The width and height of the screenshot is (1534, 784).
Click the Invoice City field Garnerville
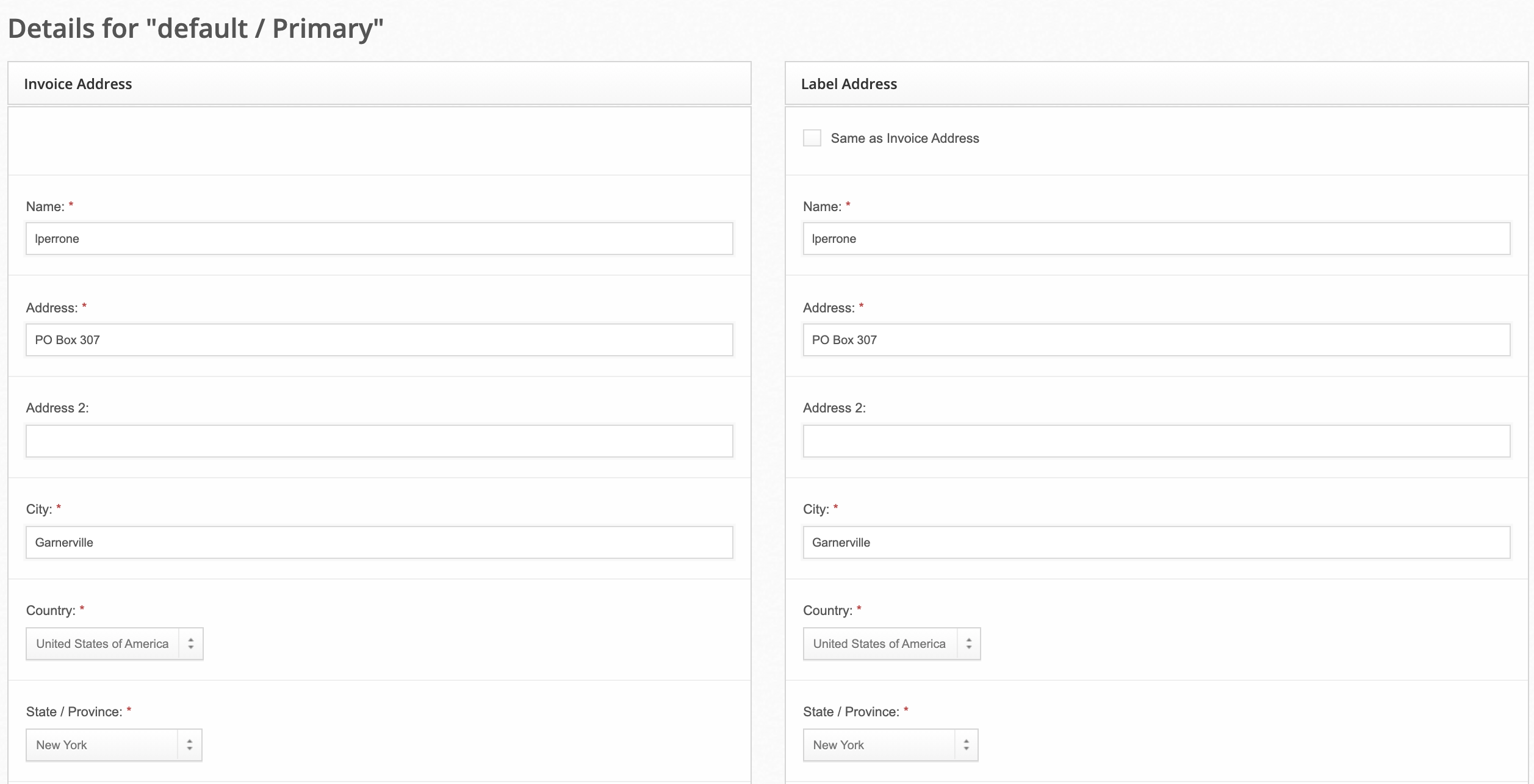(x=379, y=542)
